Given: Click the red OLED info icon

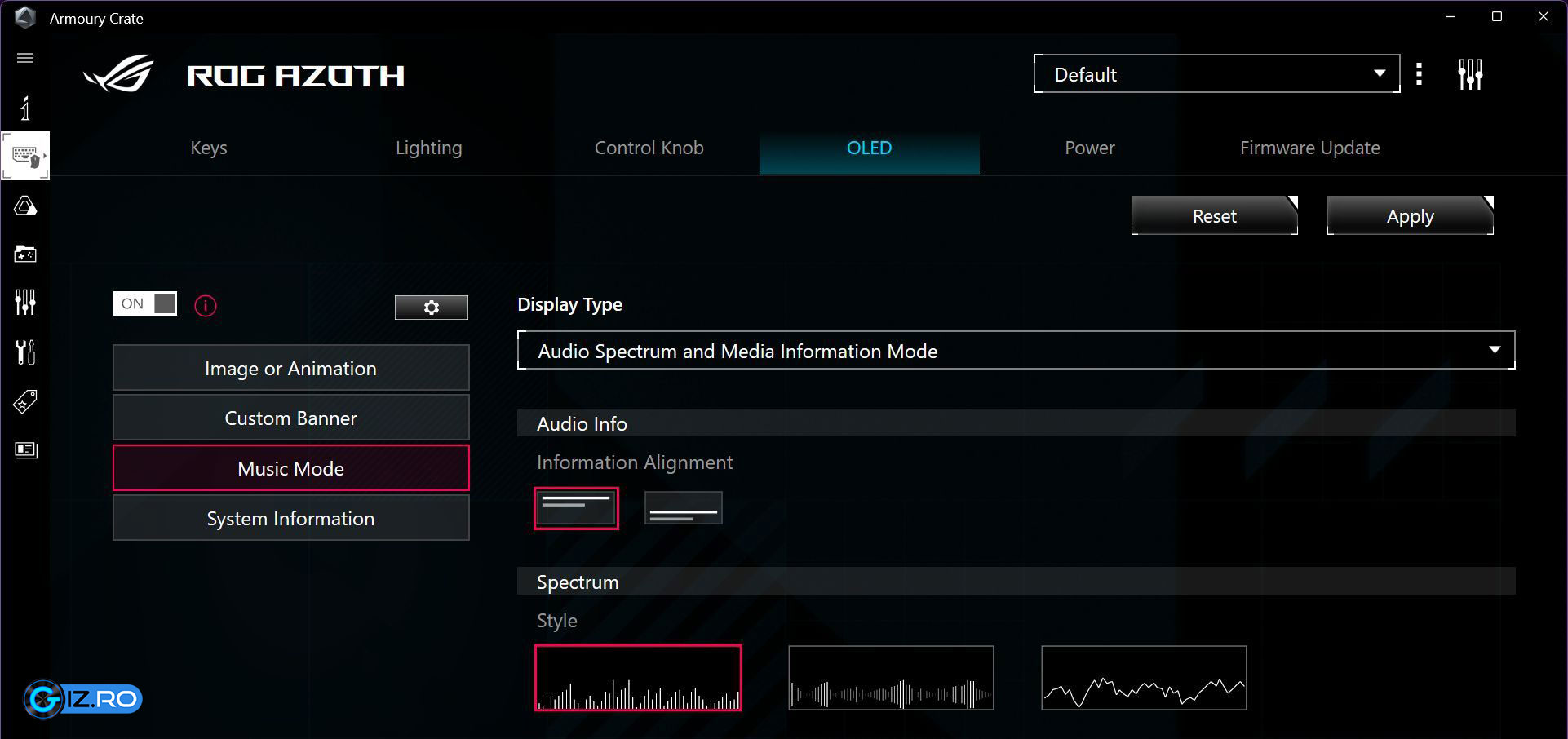Looking at the screenshot, I should click(x=206, y=306).
